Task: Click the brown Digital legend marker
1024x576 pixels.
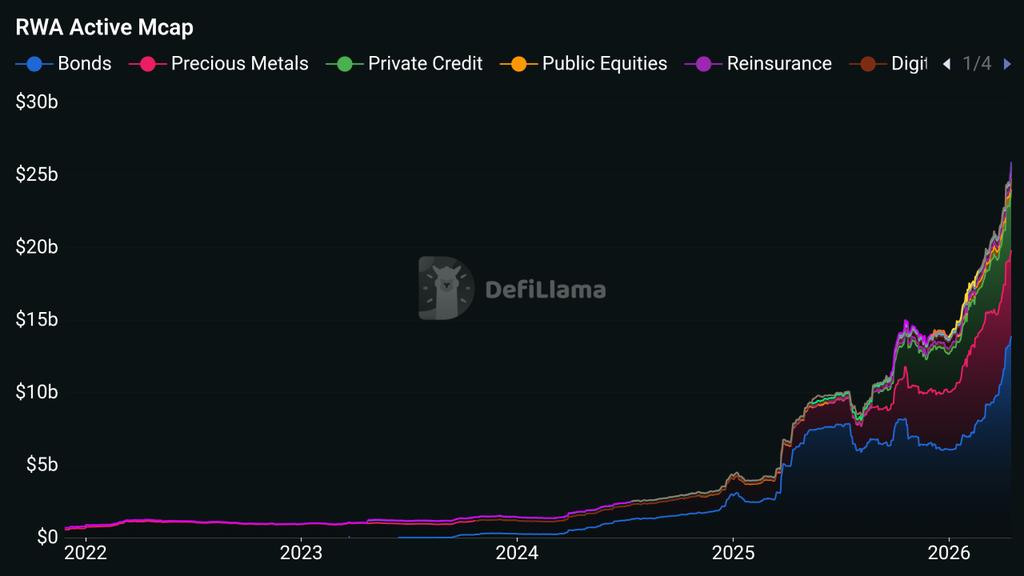Action: 868,64
